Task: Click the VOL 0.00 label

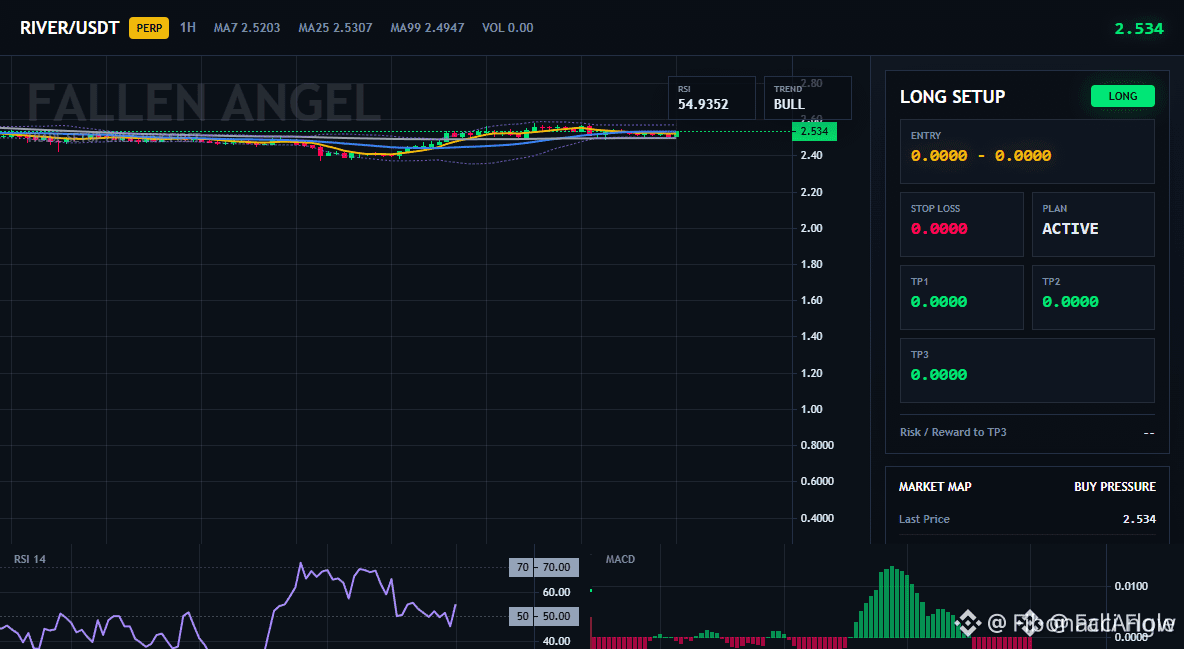Action: (507, 28)
